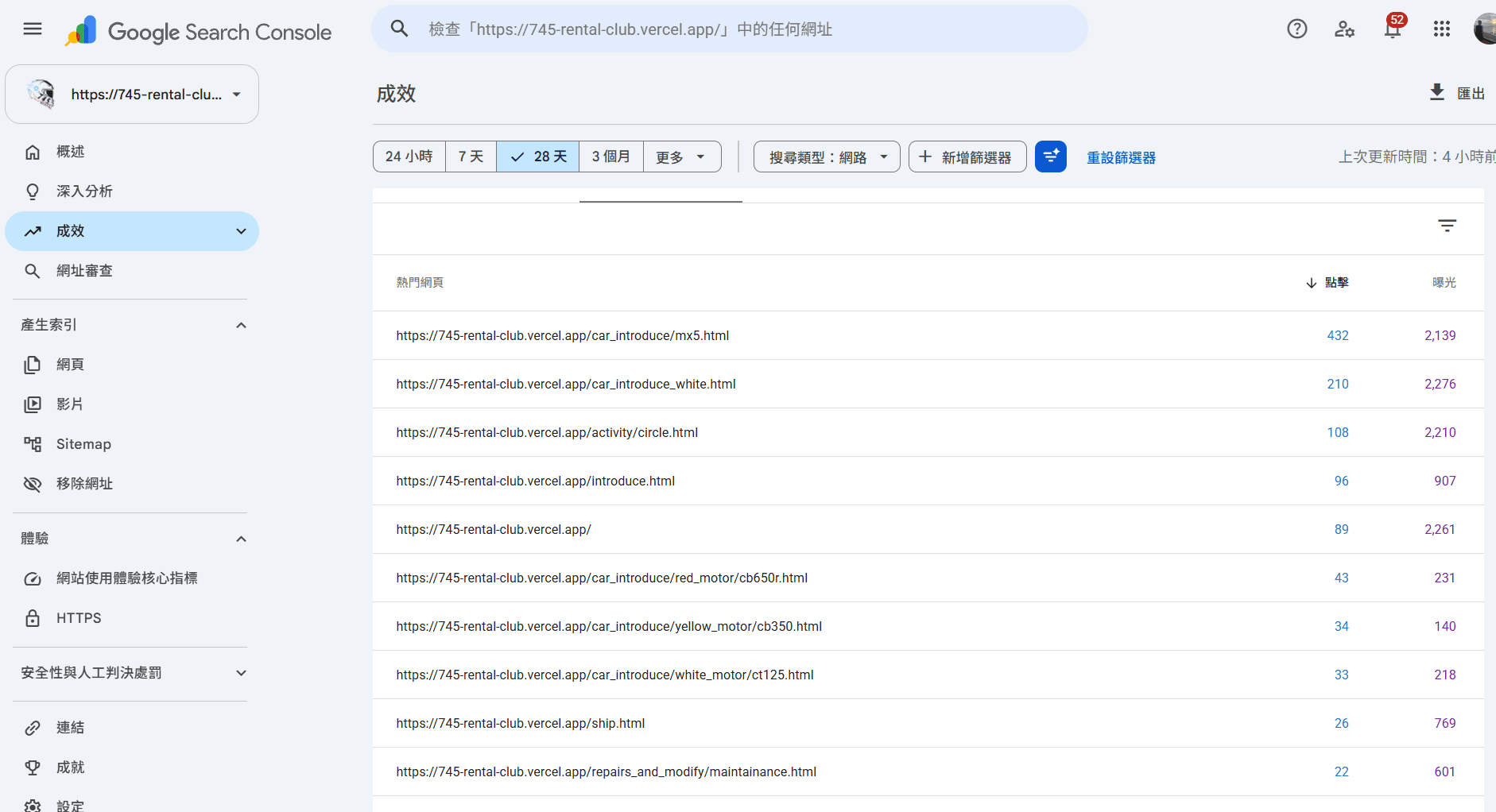Viewport: 1496px width, 812px height.
Task: Click car_introduce_white.html page row
Action: (928, 384)
